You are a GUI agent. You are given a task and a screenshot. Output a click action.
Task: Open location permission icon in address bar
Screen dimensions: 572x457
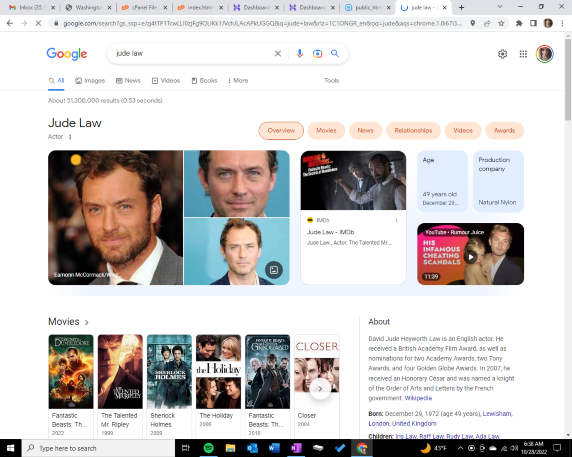pyautogui.click(x=472, y=23)
